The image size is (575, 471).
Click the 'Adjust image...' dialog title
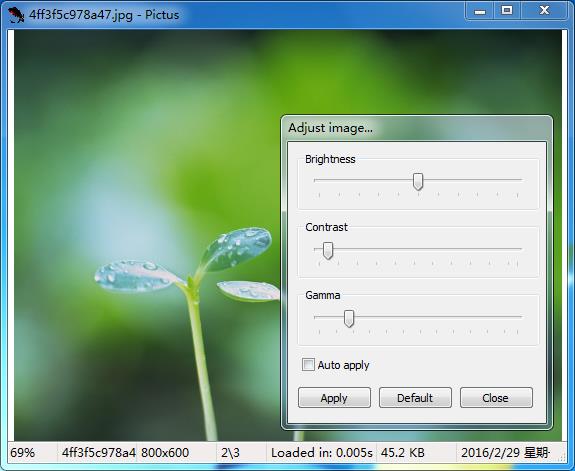[330, 128]
